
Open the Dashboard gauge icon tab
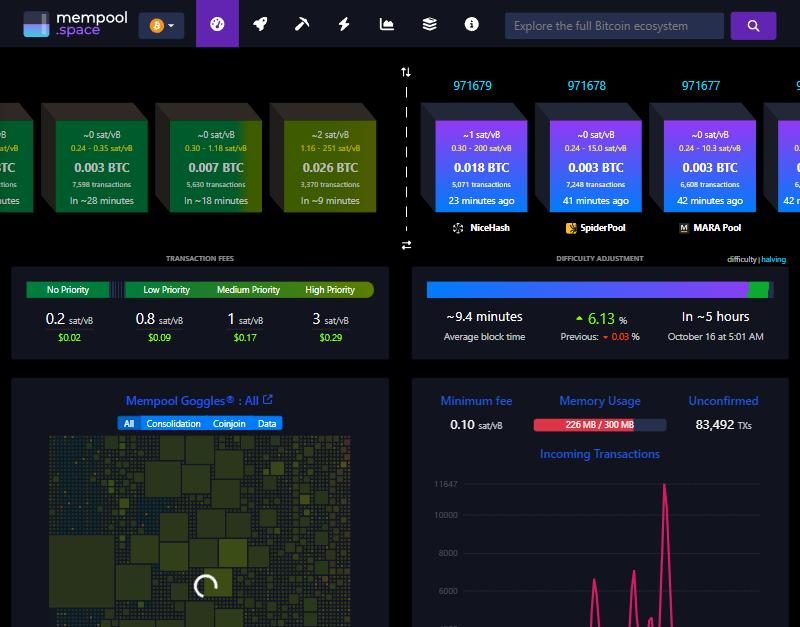(x=217, y=24)
